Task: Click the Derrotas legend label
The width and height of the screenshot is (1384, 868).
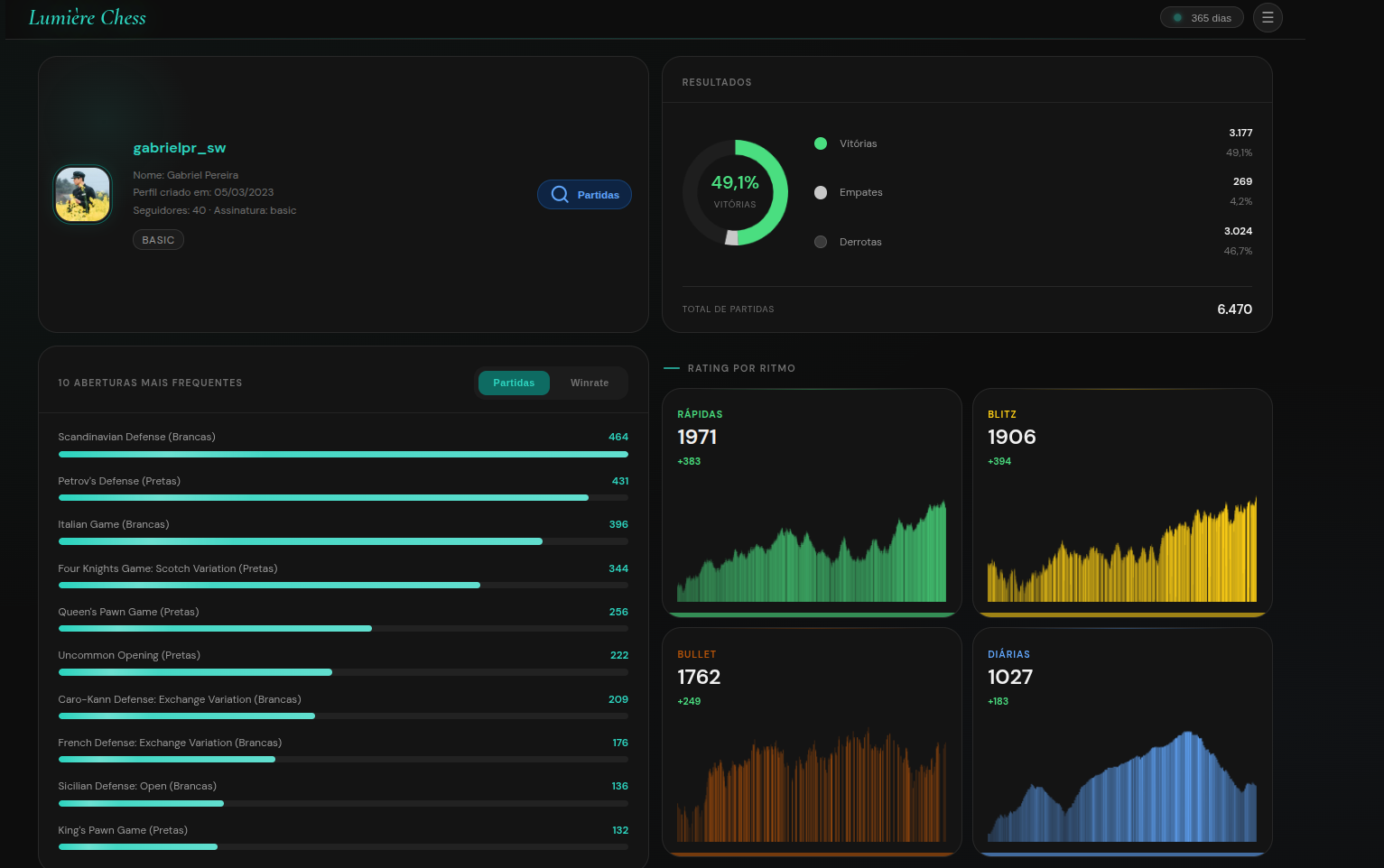Action: point(860,242)
